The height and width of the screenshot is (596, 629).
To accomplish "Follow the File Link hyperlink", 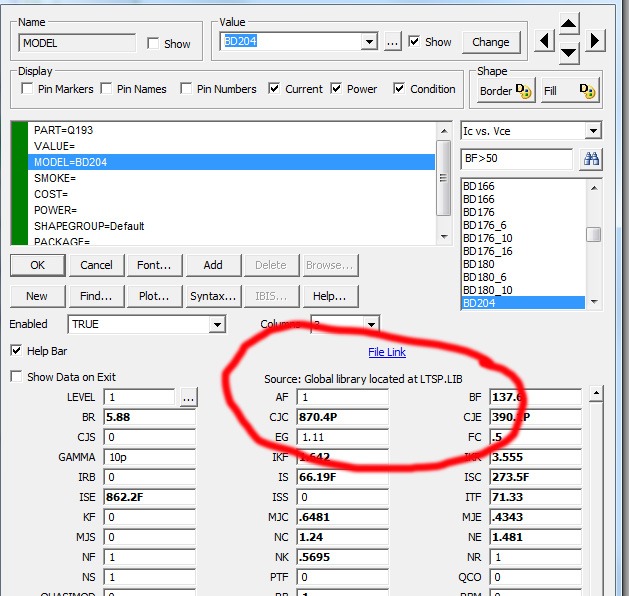I will pos(387,352).
